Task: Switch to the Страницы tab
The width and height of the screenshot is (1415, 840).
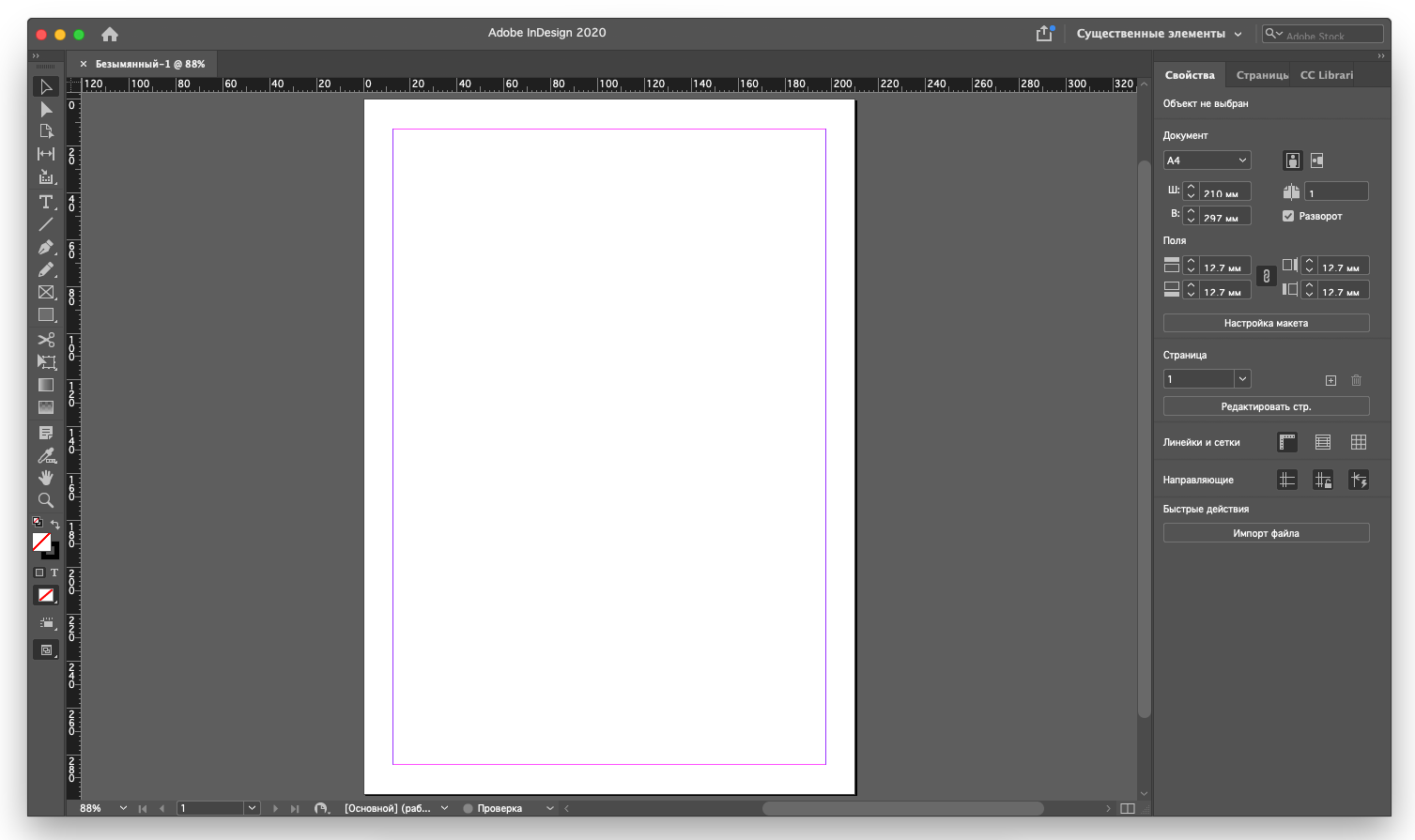Action: (1262, 75)
